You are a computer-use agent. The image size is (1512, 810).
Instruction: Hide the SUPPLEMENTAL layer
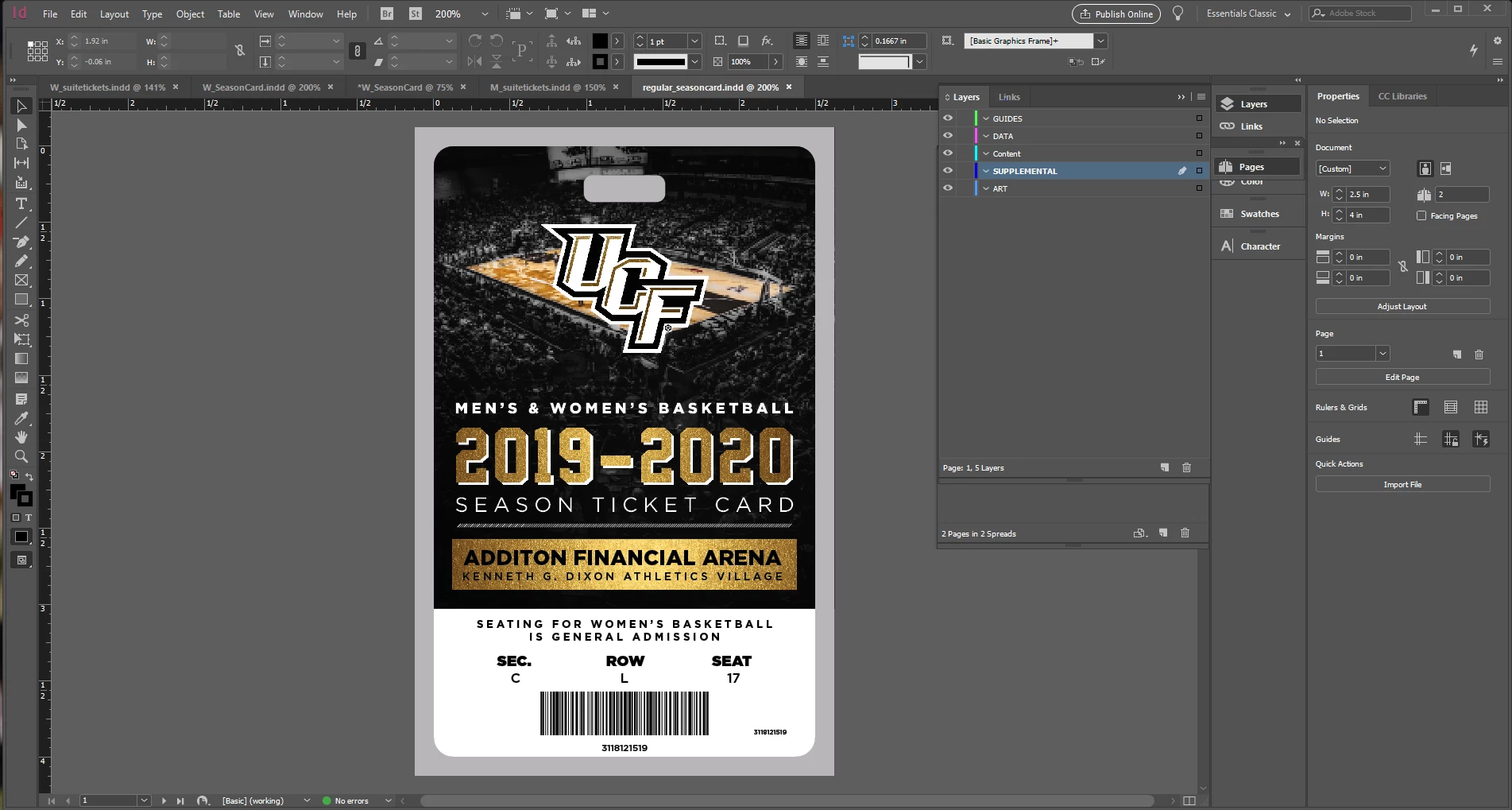(x=948, y=170)
